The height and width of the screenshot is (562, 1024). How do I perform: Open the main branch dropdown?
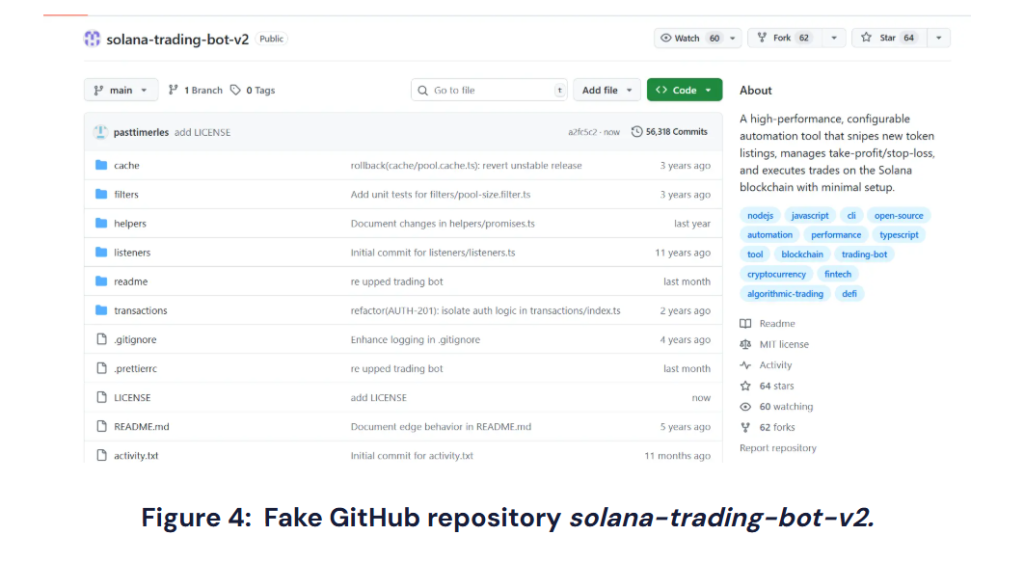pos(121,90)
